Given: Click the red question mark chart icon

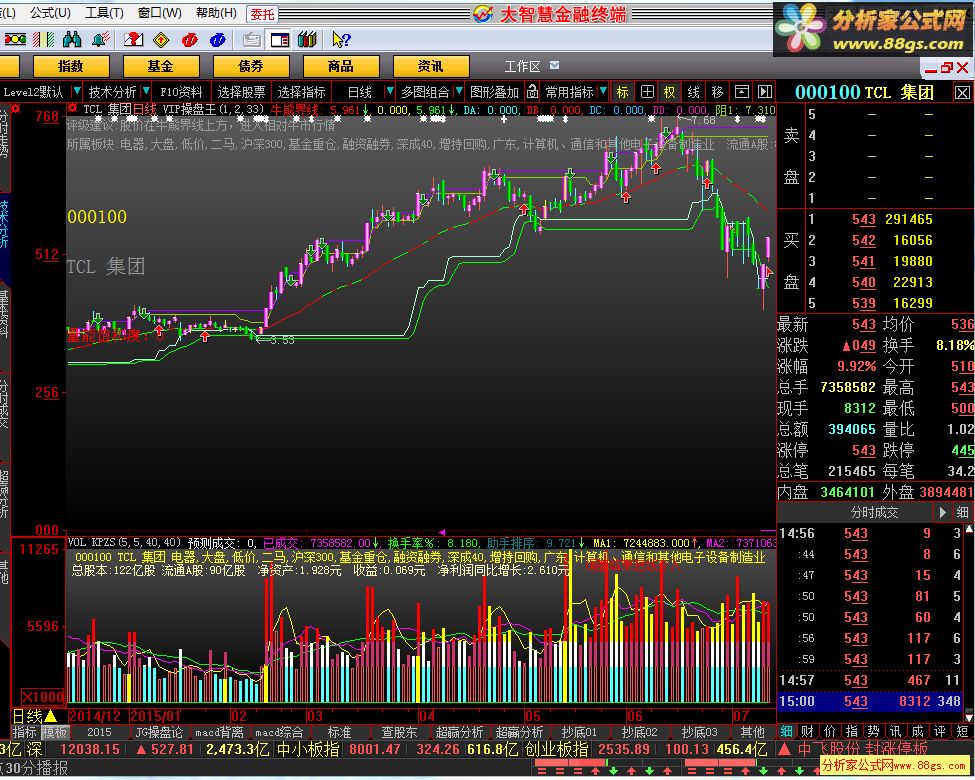Looking at the screenshot, I should tap(133, 40).
